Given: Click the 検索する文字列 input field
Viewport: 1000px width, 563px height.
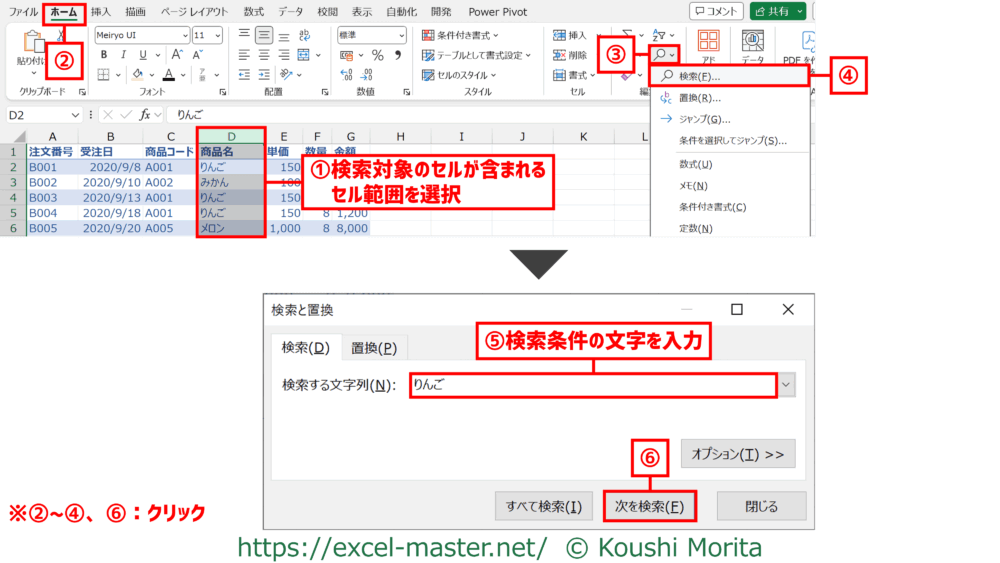Looking at the screenshot, I should 592,385.
